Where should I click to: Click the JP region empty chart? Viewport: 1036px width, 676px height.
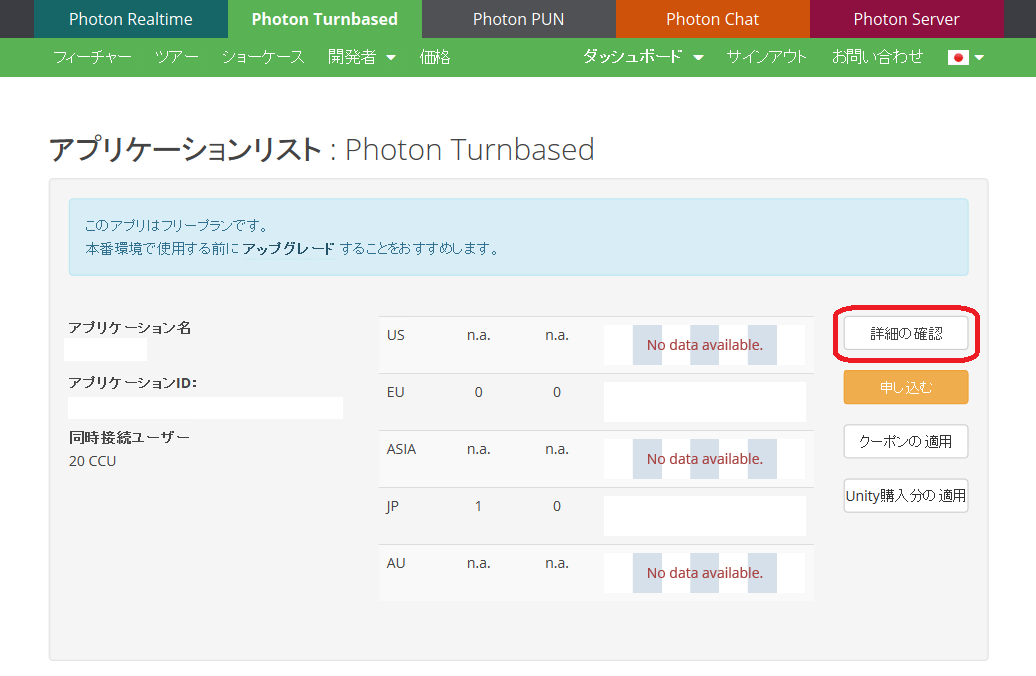click(x=704, y=516)
